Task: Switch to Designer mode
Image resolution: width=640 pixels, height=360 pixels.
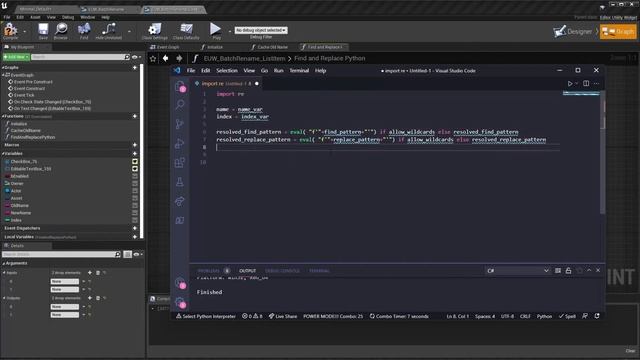Action: [573, 31]
